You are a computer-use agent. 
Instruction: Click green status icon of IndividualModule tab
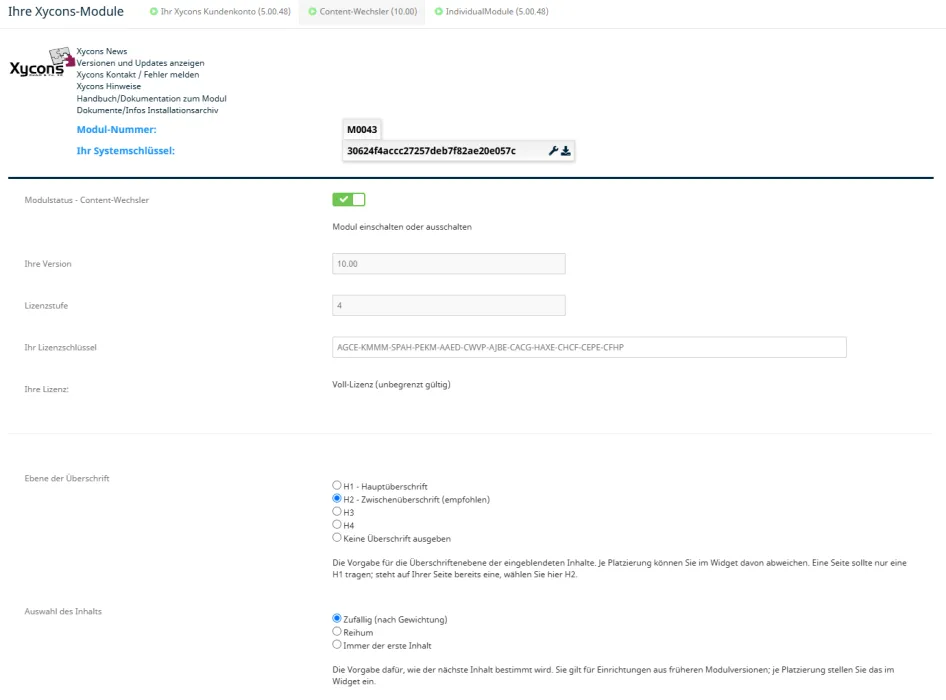pos(439,11)
